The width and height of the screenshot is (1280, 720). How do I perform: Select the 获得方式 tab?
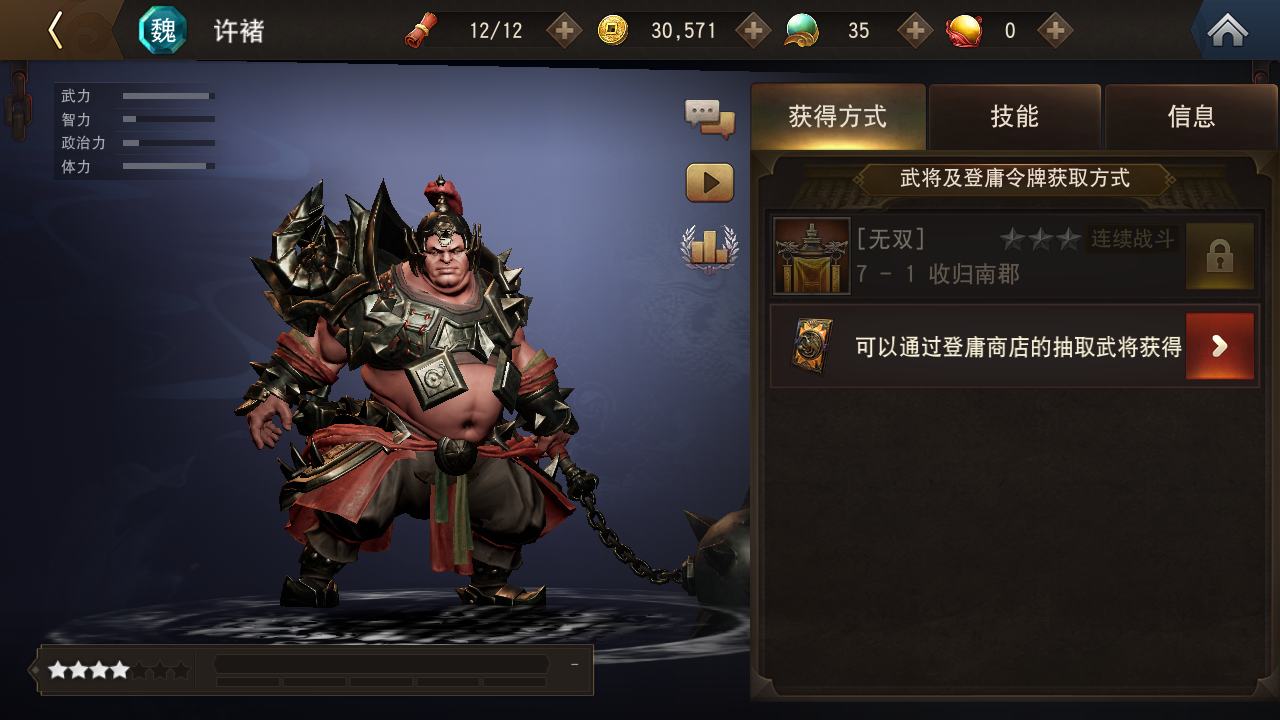pyautogui.click(x=838, y=117)
